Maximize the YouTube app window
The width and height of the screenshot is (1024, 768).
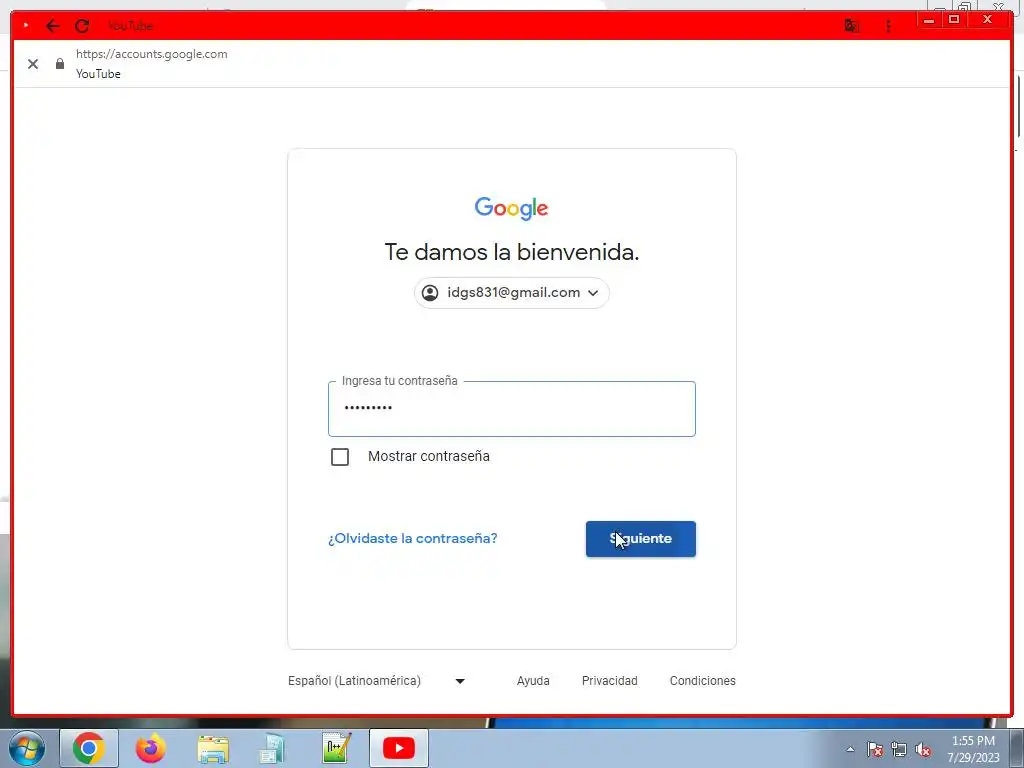(x=954, y=20)
